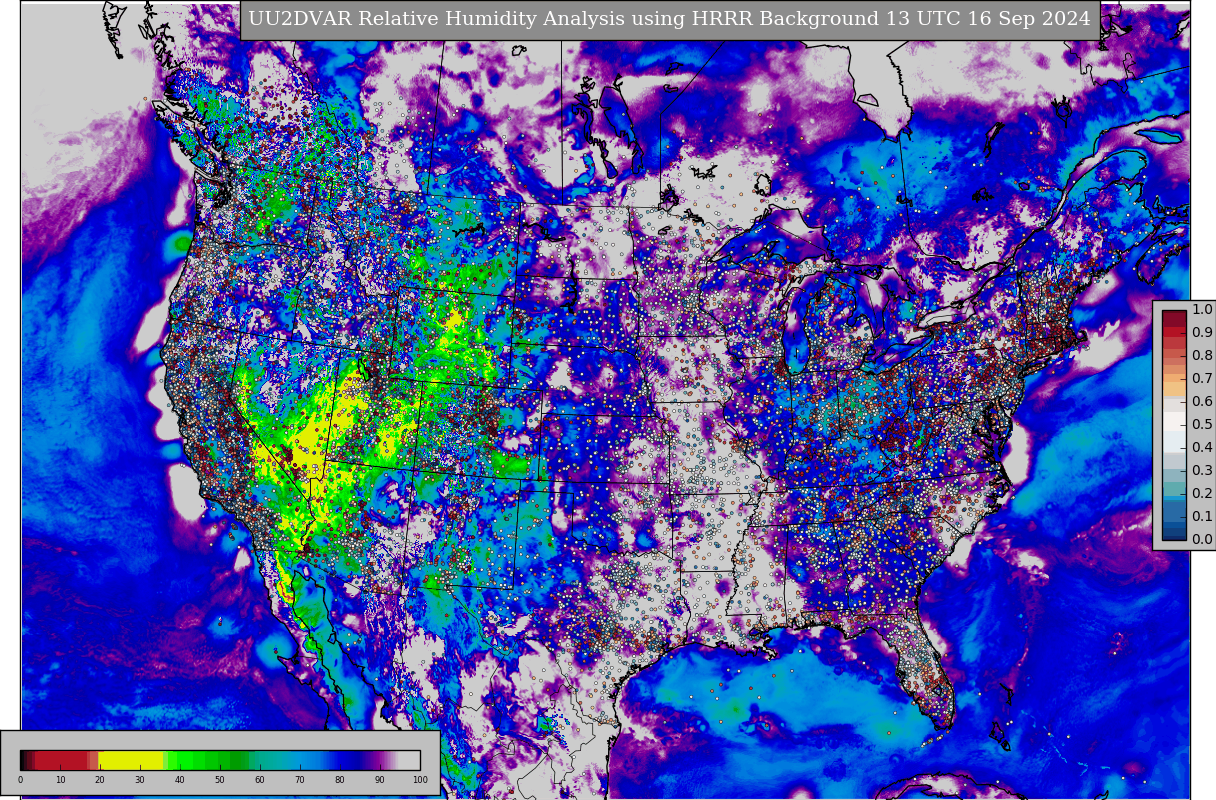Click the "0.8" label on the right colorbar

[x=1202, y=355]
